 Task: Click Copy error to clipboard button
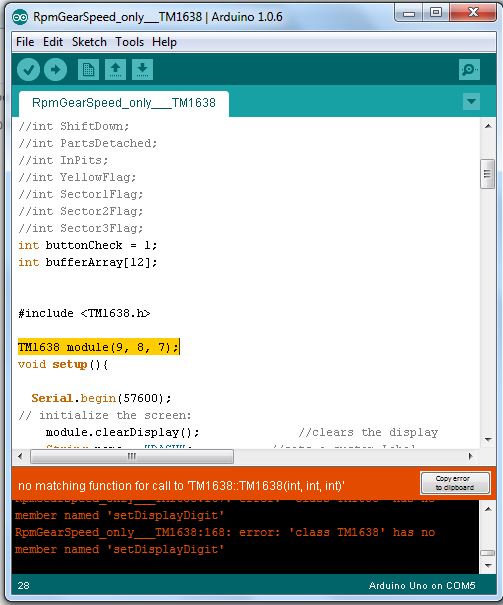[455, 483]
